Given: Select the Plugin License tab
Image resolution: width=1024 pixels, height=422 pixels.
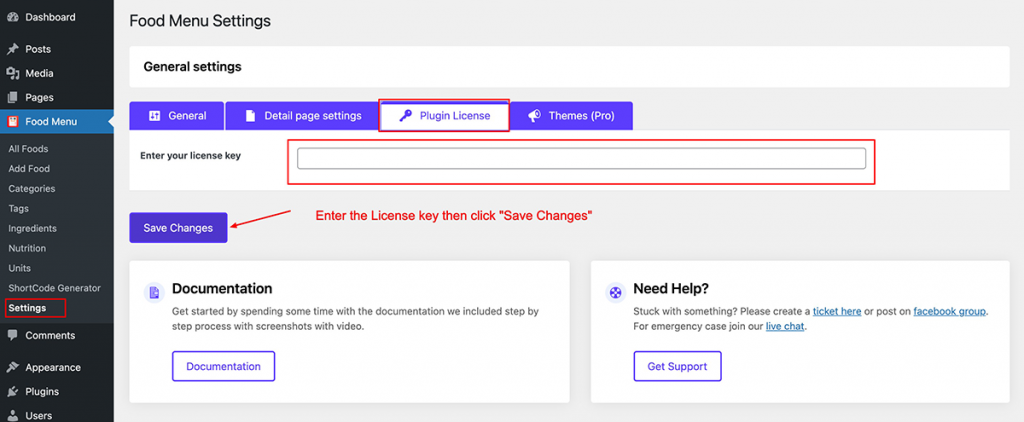Looking at the screenshot, I should click(x=444, y=116).
